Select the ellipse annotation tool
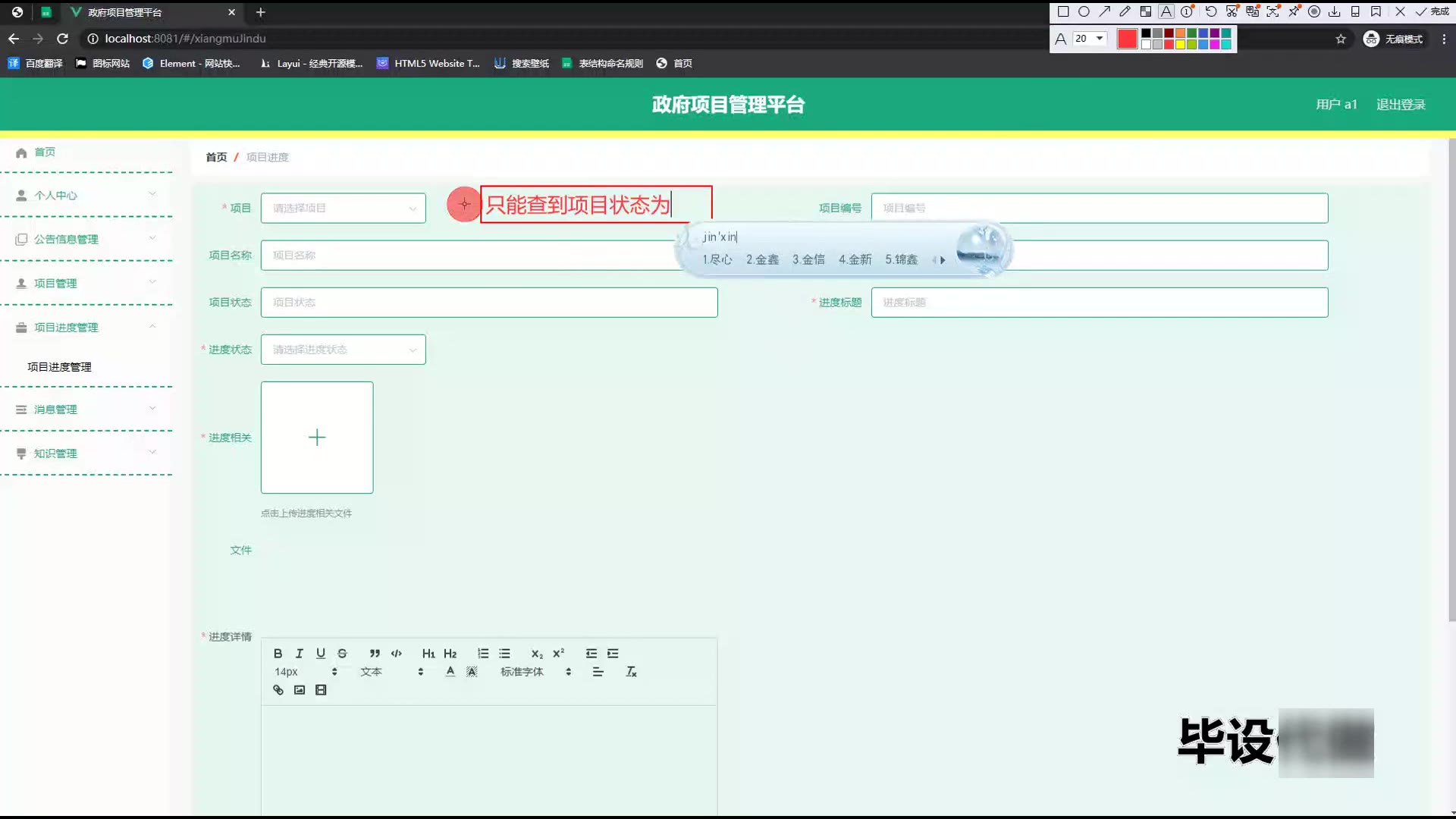Image resolution: width=1456 pixels, height=819 pixels. coord(1084,11)
